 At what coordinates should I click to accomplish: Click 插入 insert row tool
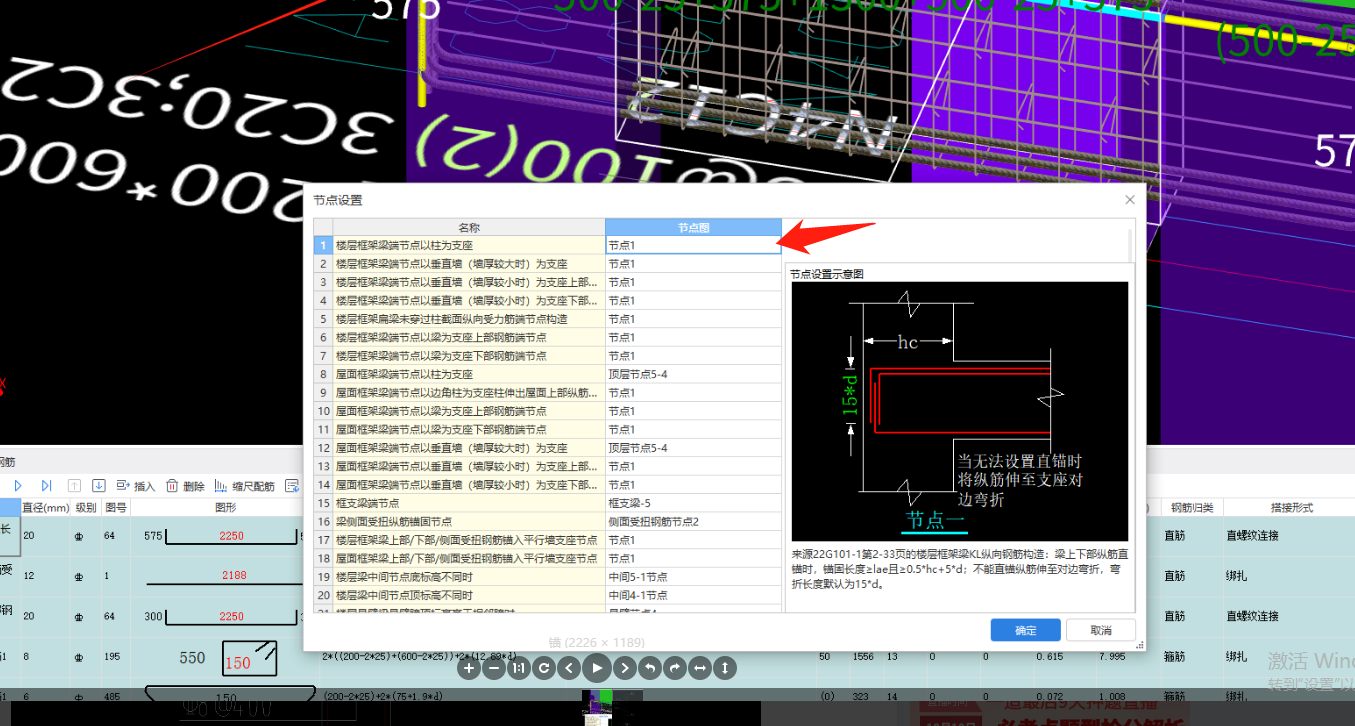coord(135,486)
